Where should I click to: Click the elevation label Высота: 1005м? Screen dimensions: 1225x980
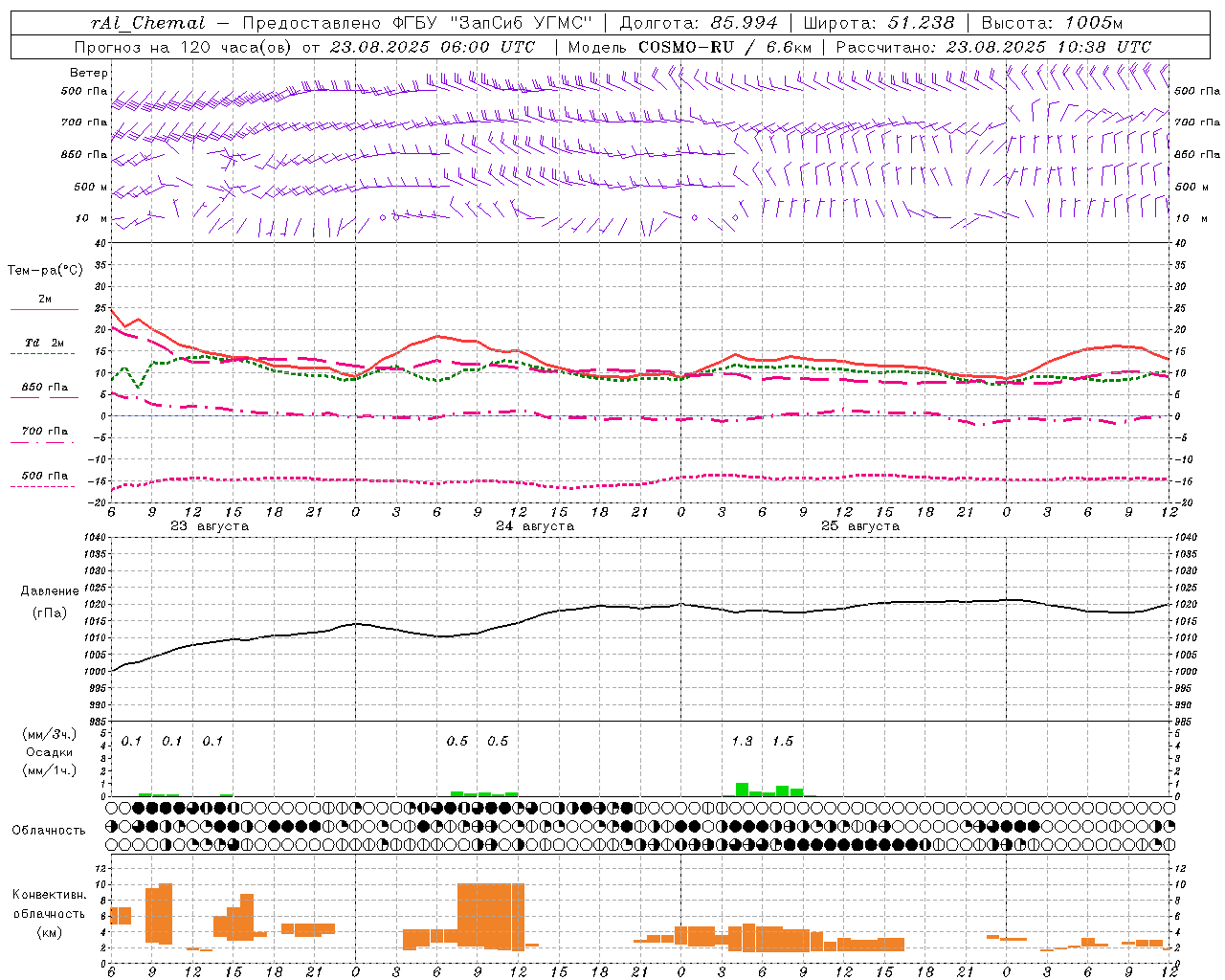pyautogui.click(x=1052, y=23)
